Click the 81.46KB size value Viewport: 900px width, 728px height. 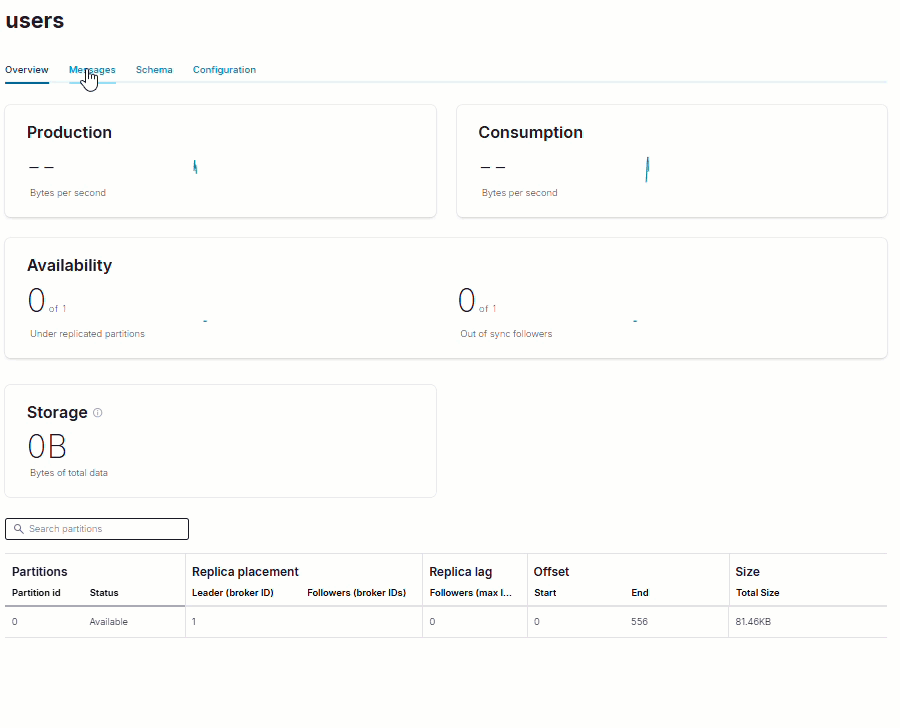pos(753,622)
